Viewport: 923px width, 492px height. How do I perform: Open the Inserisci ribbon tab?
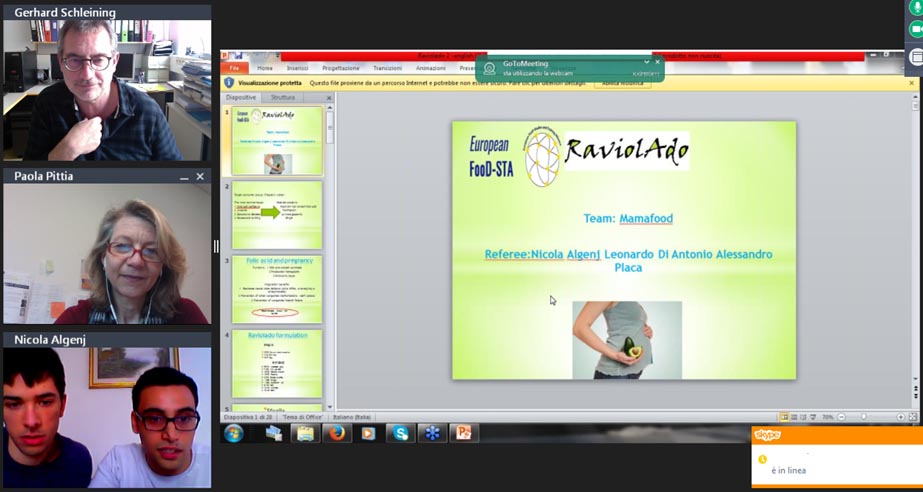click(x=297, y=68)
